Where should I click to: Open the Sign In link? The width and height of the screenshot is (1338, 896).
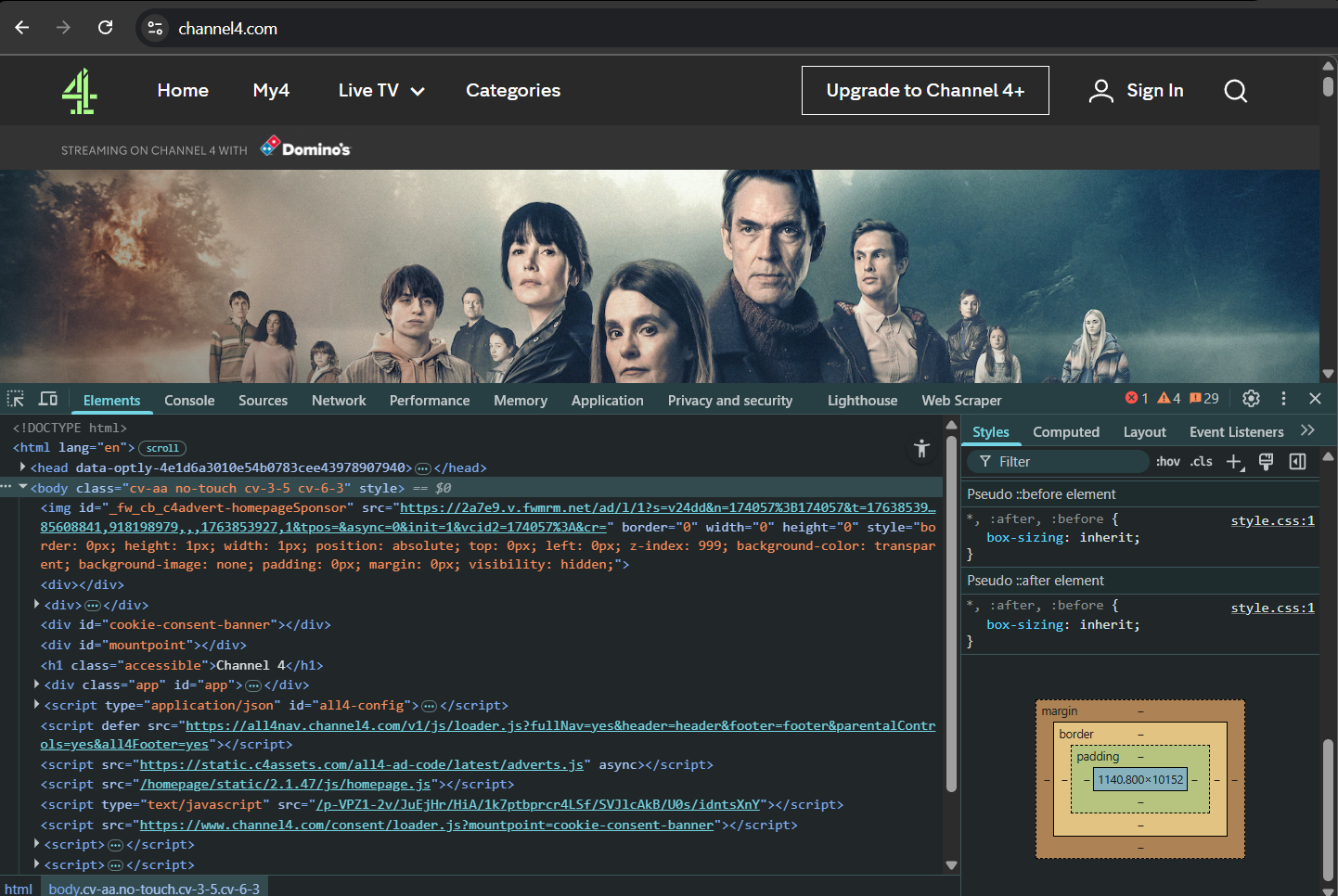click(1154, 90)
